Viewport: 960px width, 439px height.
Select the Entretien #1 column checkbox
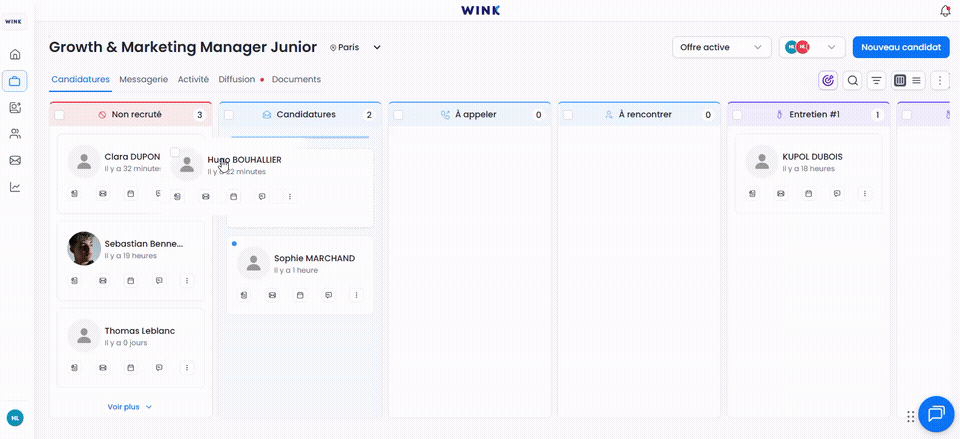tap(737, 114)
